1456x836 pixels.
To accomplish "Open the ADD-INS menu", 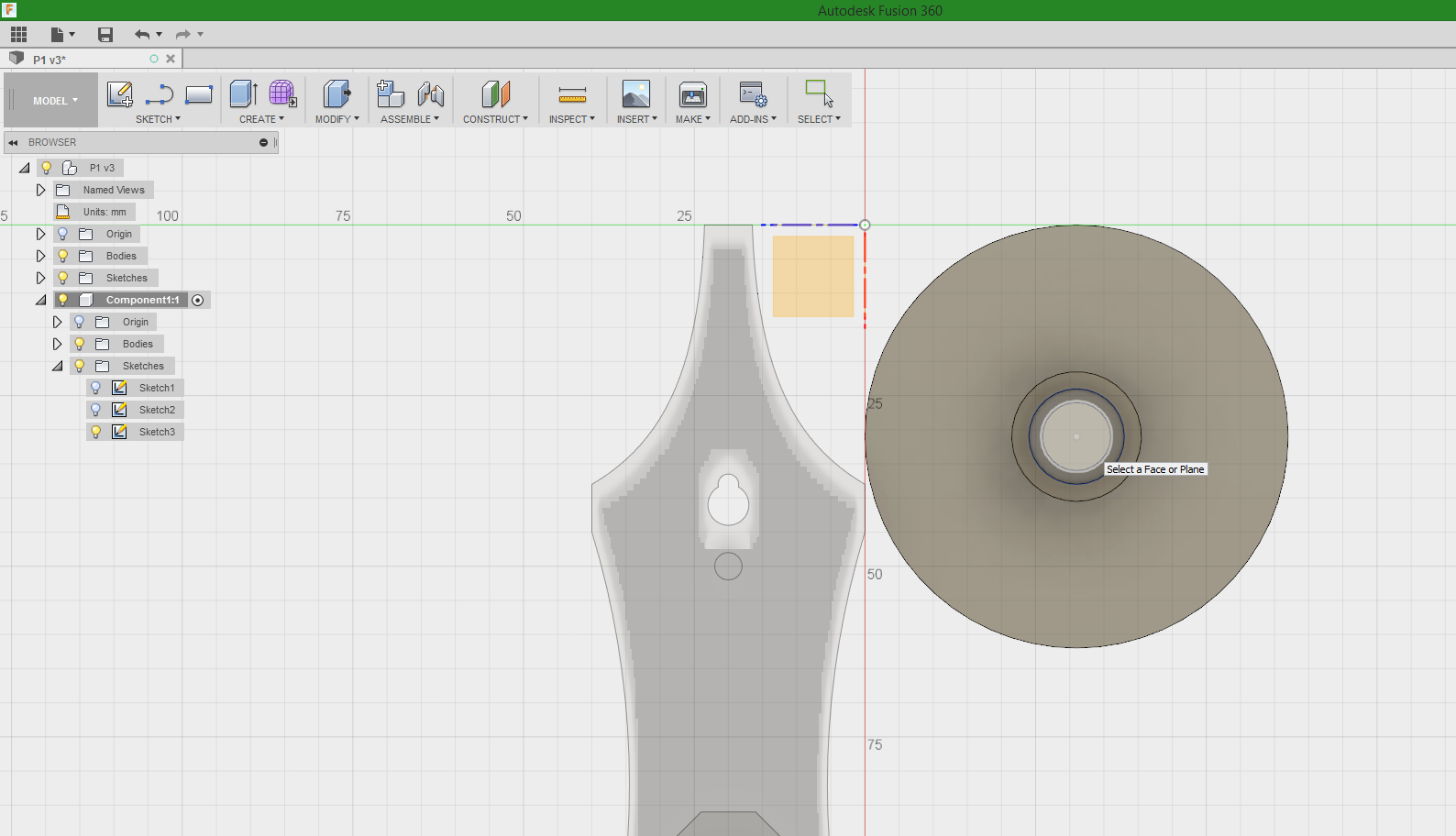I will click(753, 119).
